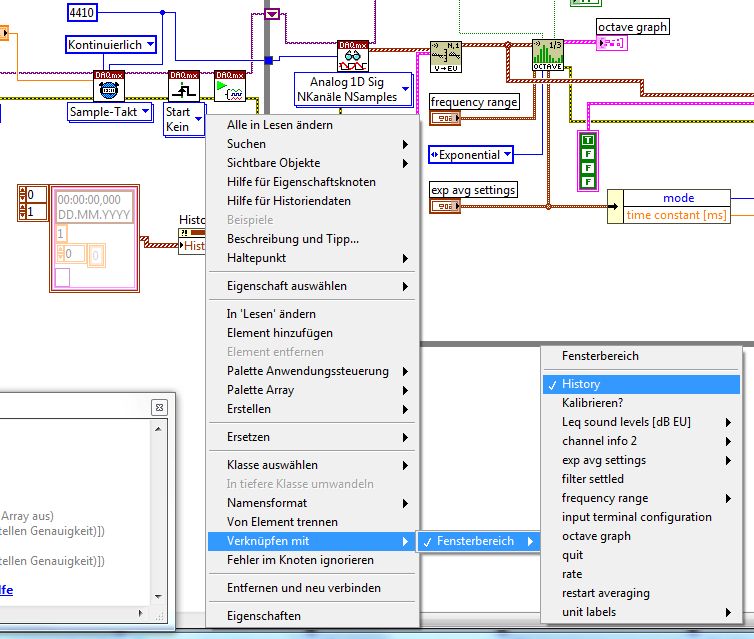Click scroll-up arrow in help window
Screen dimensions: 754x639
[158, 429]
